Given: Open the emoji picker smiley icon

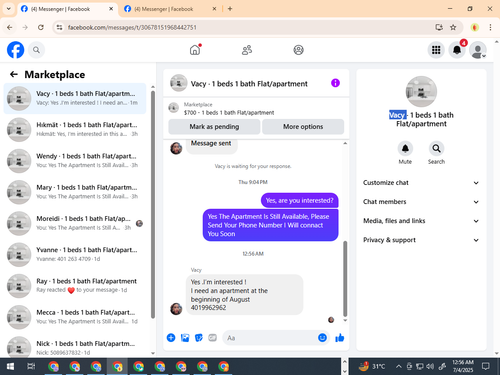Looking at the screenshot, I should [322, 338].
